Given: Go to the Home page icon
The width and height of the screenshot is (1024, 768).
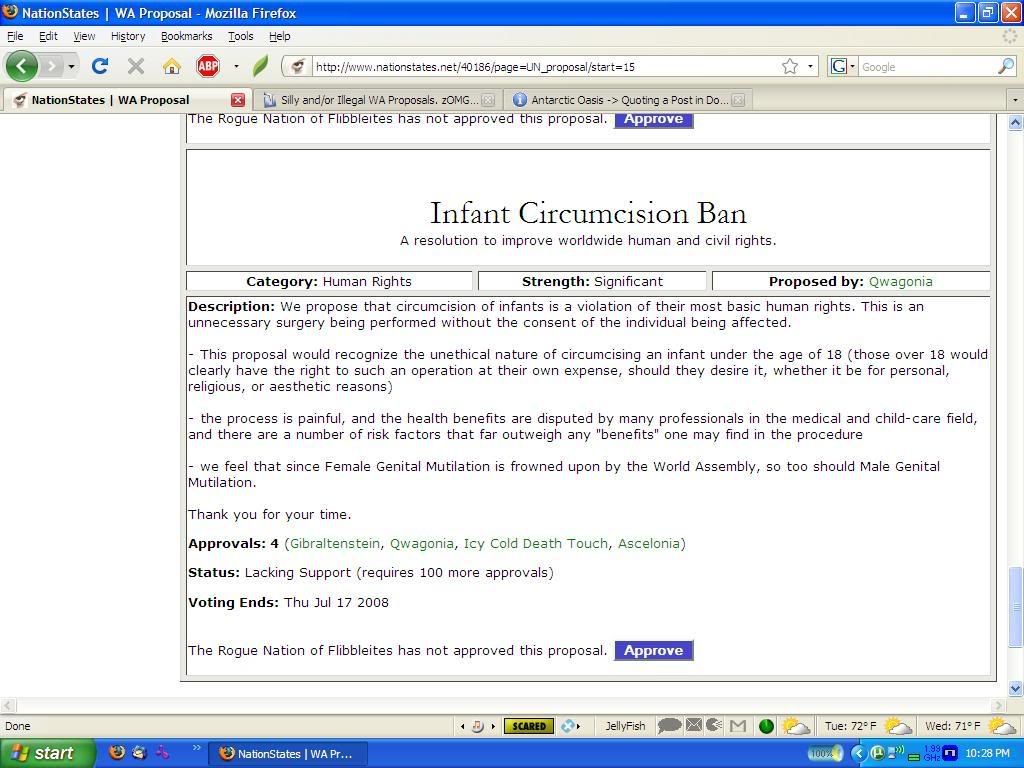Looking at the screenshot, I should click(x=172, y=67).
